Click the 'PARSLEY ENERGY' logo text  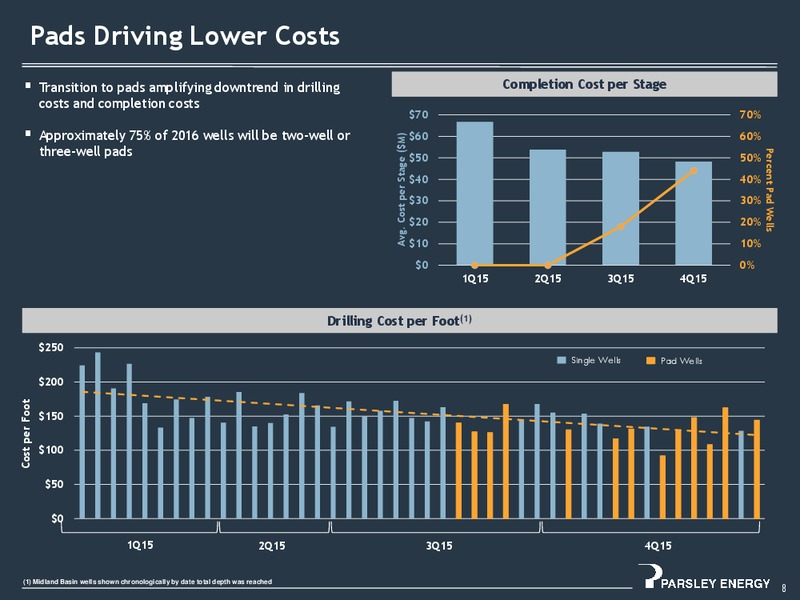click(x=715, y=583)
